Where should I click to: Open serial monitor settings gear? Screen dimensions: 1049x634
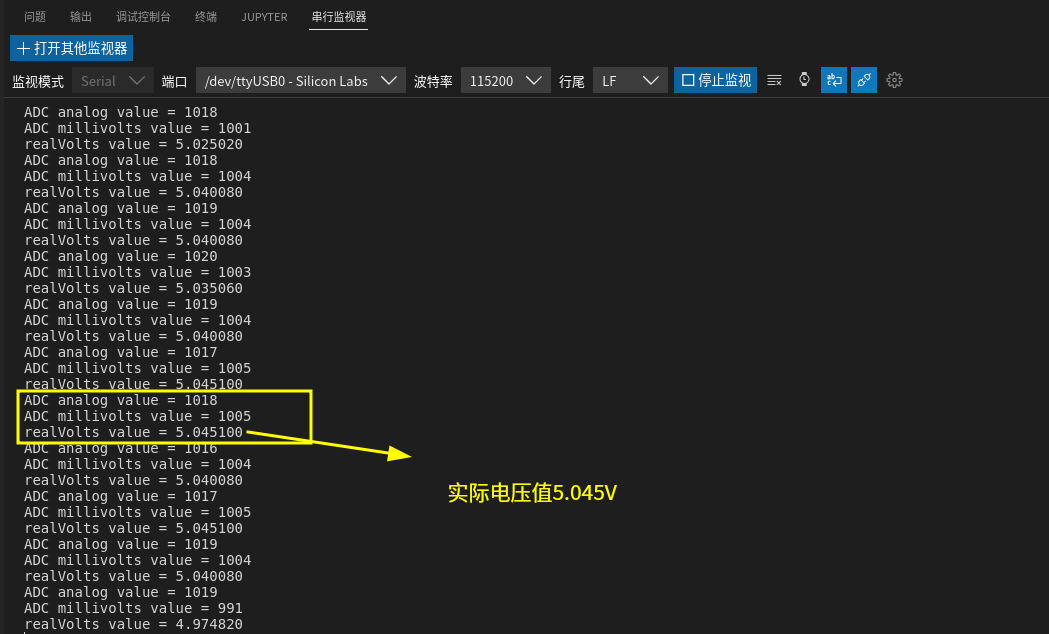coord(895,80)
